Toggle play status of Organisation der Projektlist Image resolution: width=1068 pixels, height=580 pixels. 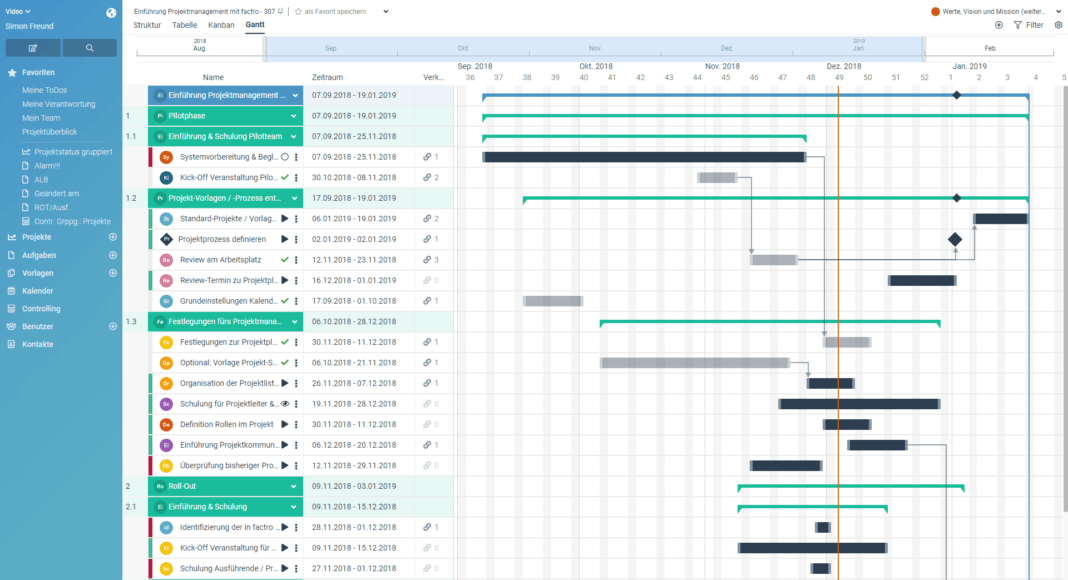click(x=285, y=383)
